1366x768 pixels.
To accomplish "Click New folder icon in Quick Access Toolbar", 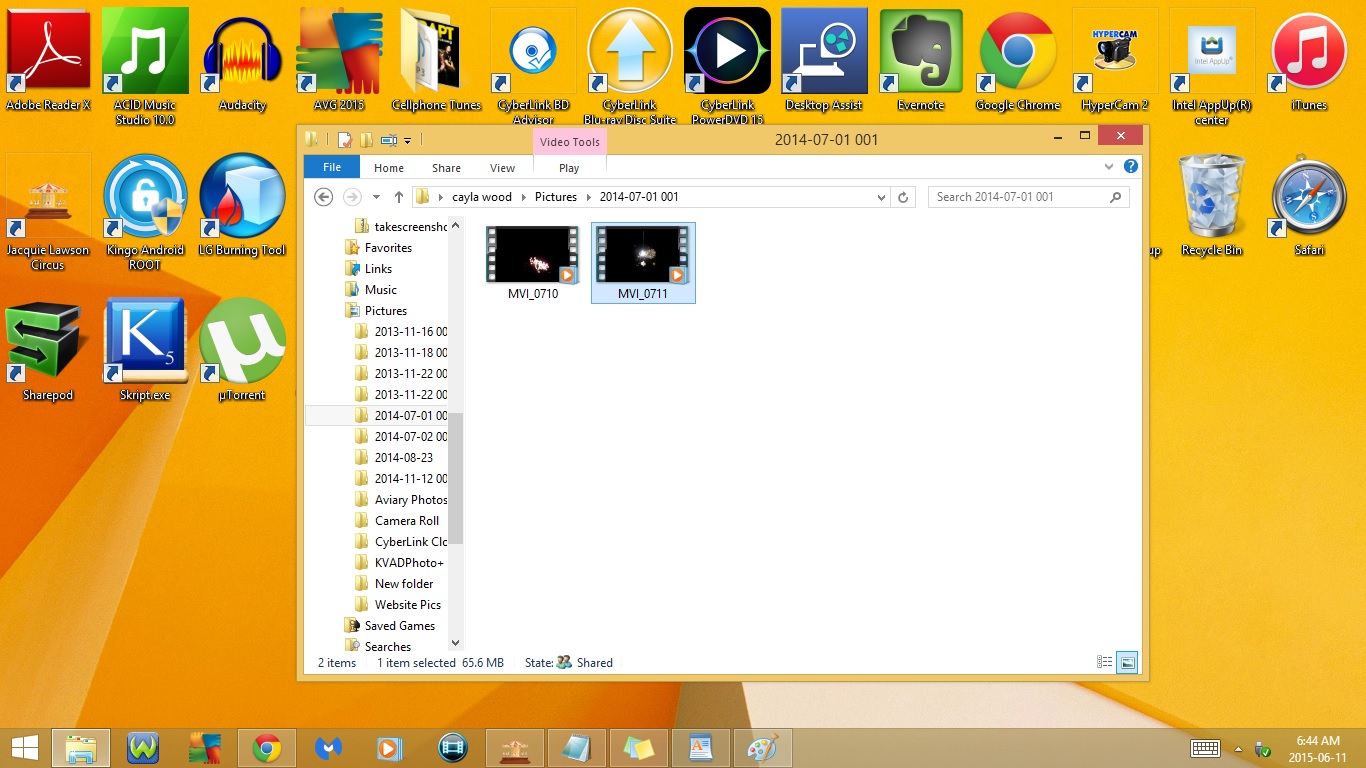I will coord(367,140).
